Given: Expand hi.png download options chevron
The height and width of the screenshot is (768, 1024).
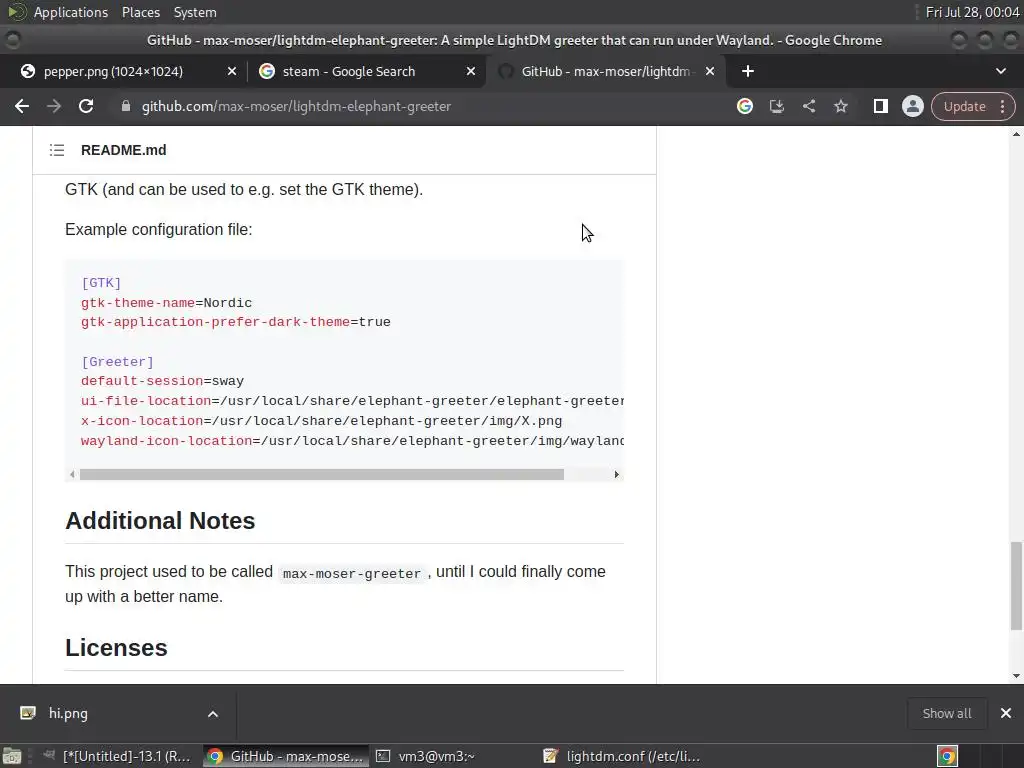Looking at the screenshot, I should 213,714.
